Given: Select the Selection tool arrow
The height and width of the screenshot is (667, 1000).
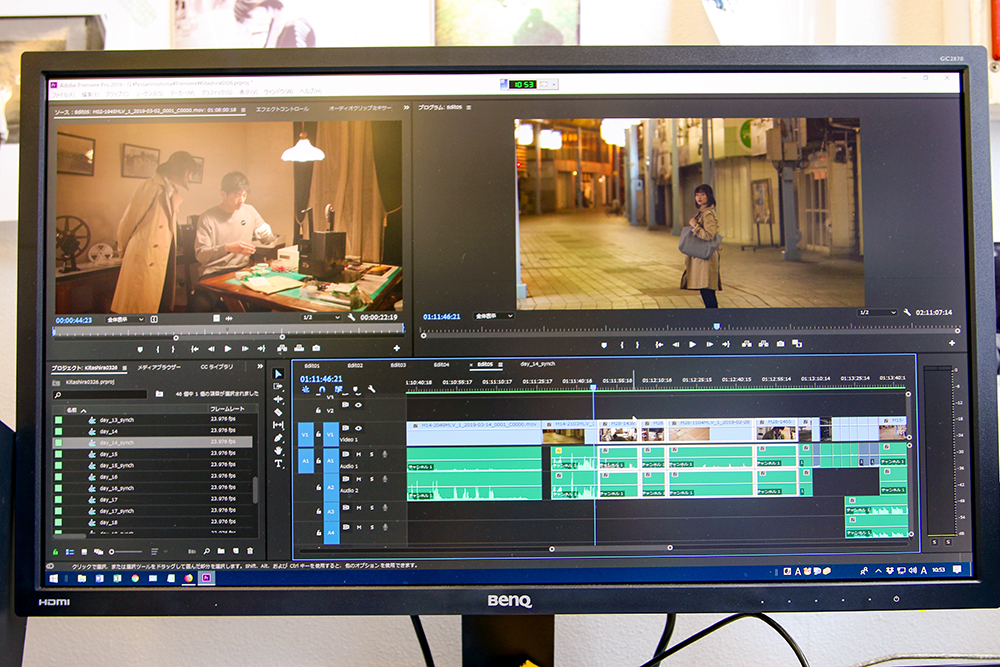Looking at the screenshot, I should [278, 374].
